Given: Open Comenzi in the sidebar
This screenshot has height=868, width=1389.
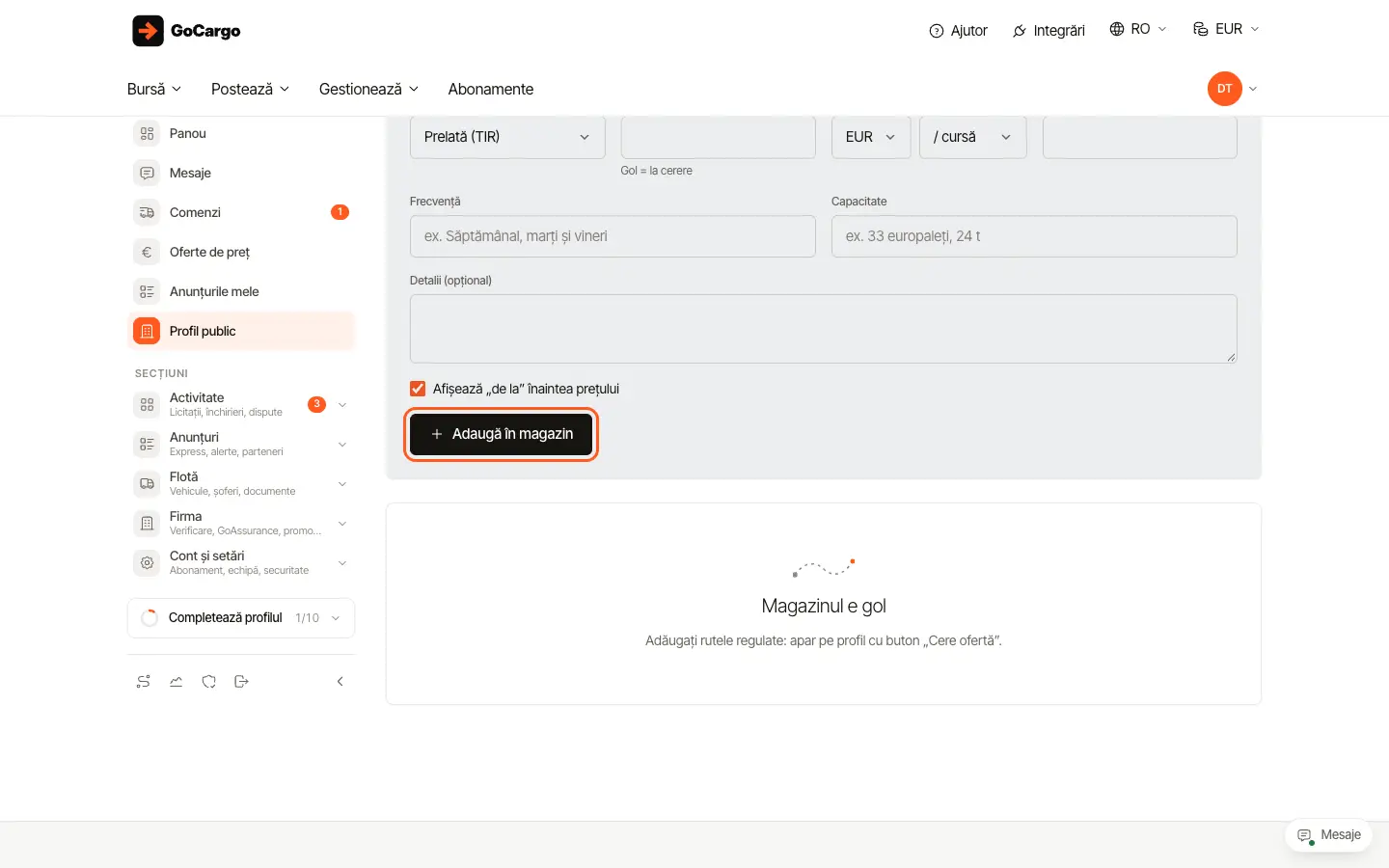Looking at the screenshot, I should (241, 212).
